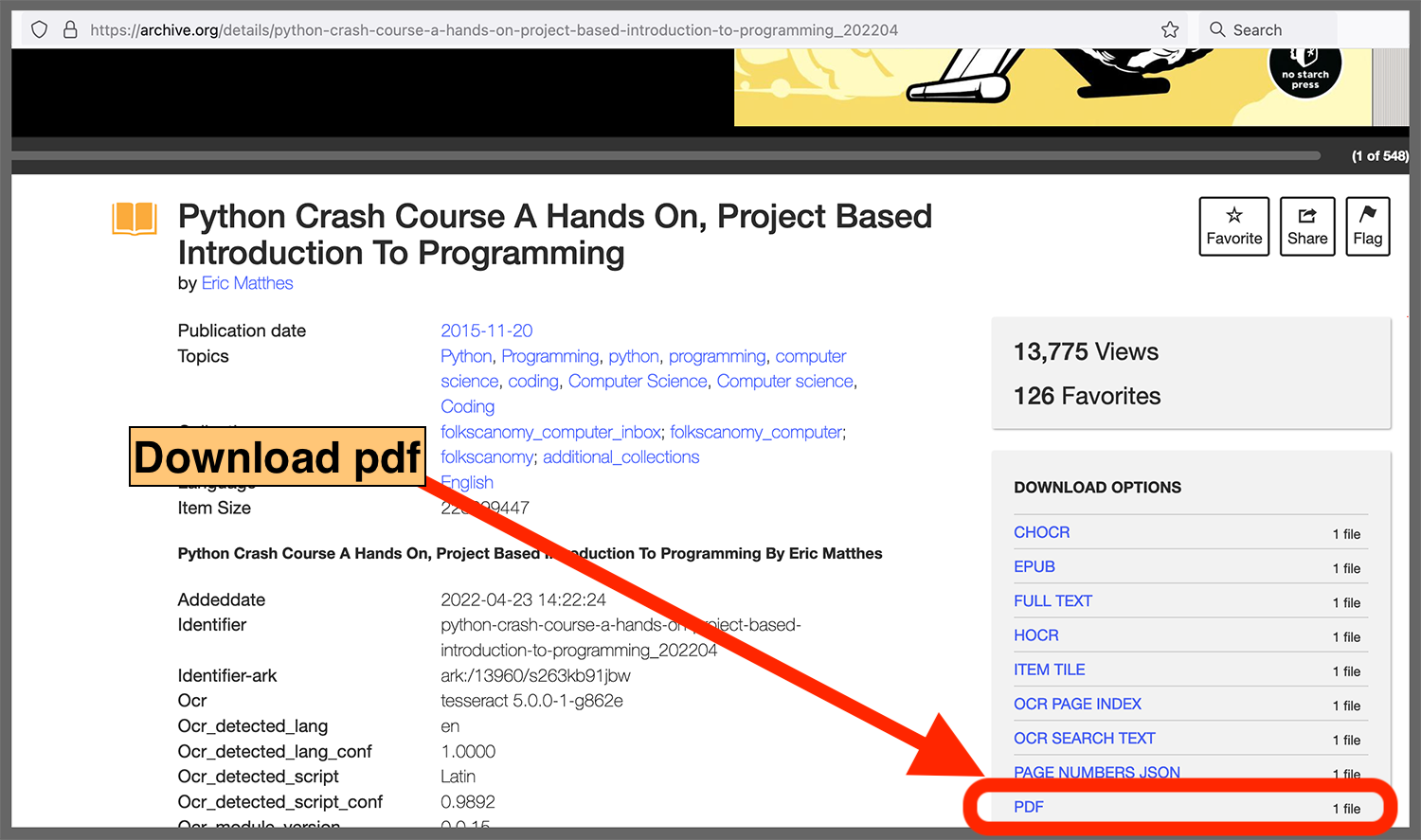This screenshot has height=840, width=1421.
Task: Open folkscanomy_computer_inbox collection link
Action: tap(550, 432)
